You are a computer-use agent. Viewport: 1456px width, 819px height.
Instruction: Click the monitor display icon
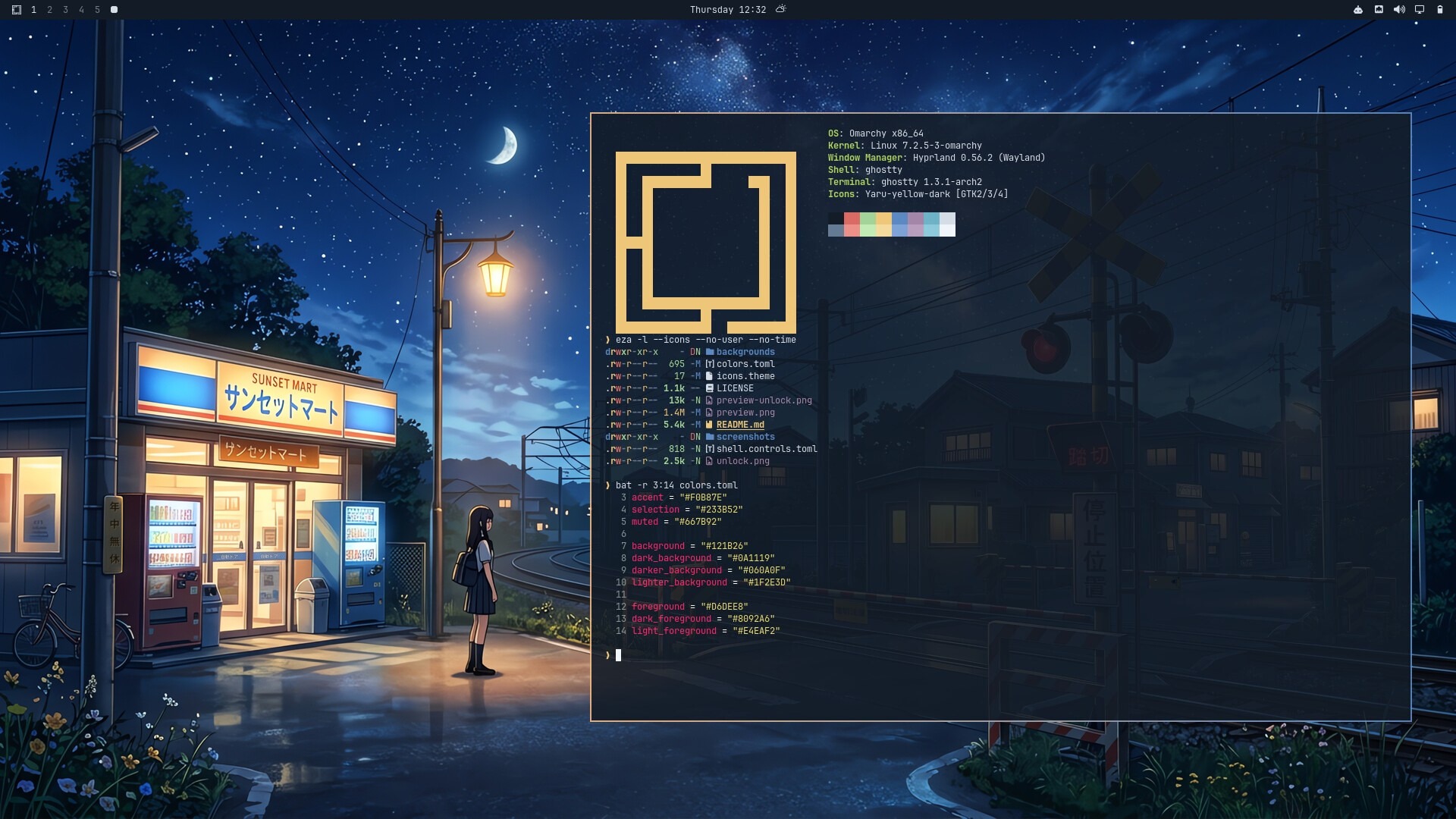click(1420, 10)
